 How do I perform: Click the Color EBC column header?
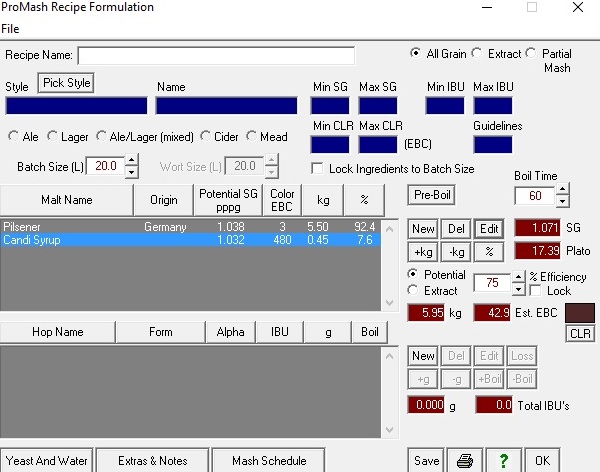point(282,200)
